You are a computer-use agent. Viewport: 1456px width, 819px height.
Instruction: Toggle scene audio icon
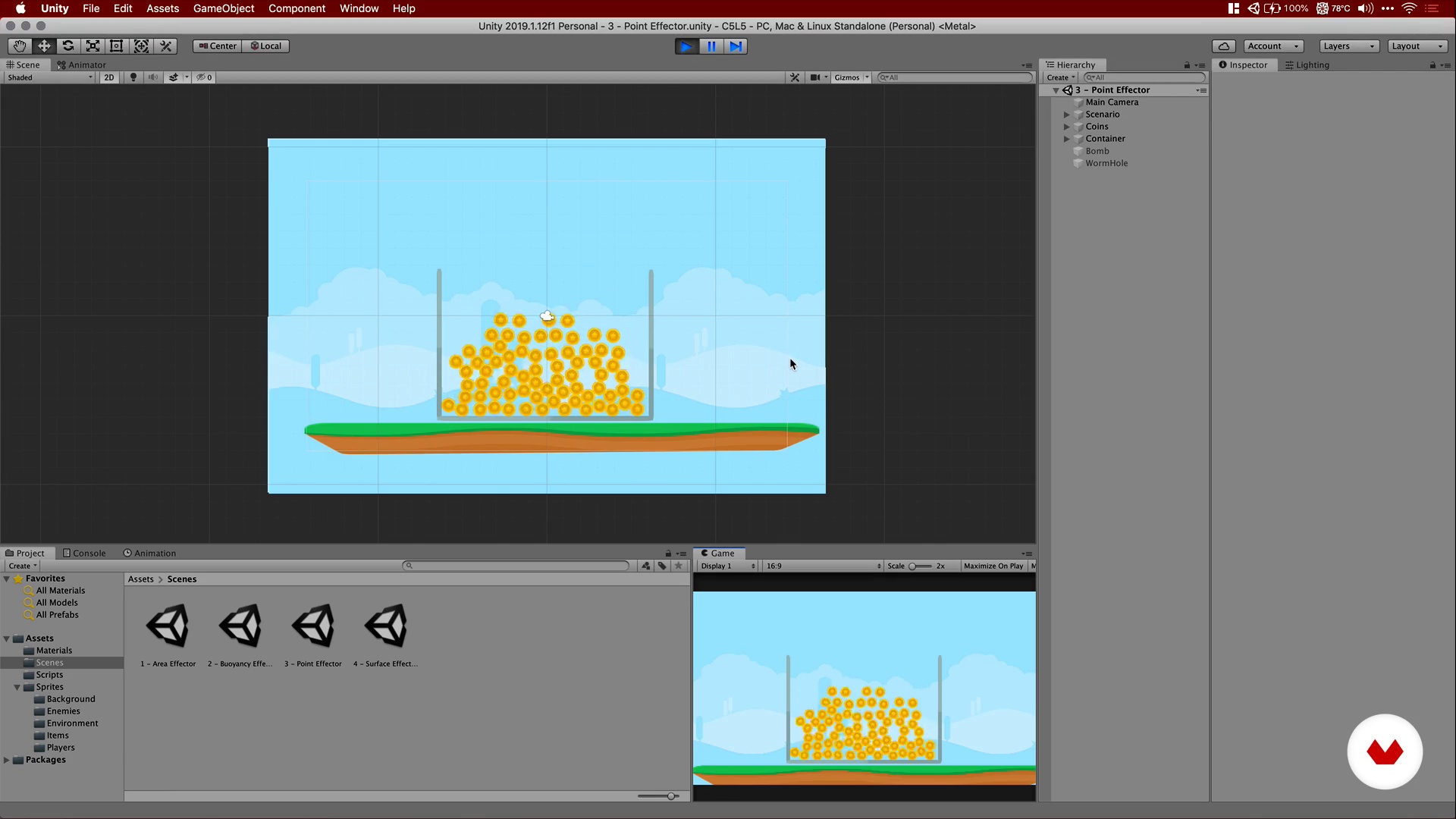[153, 77]
